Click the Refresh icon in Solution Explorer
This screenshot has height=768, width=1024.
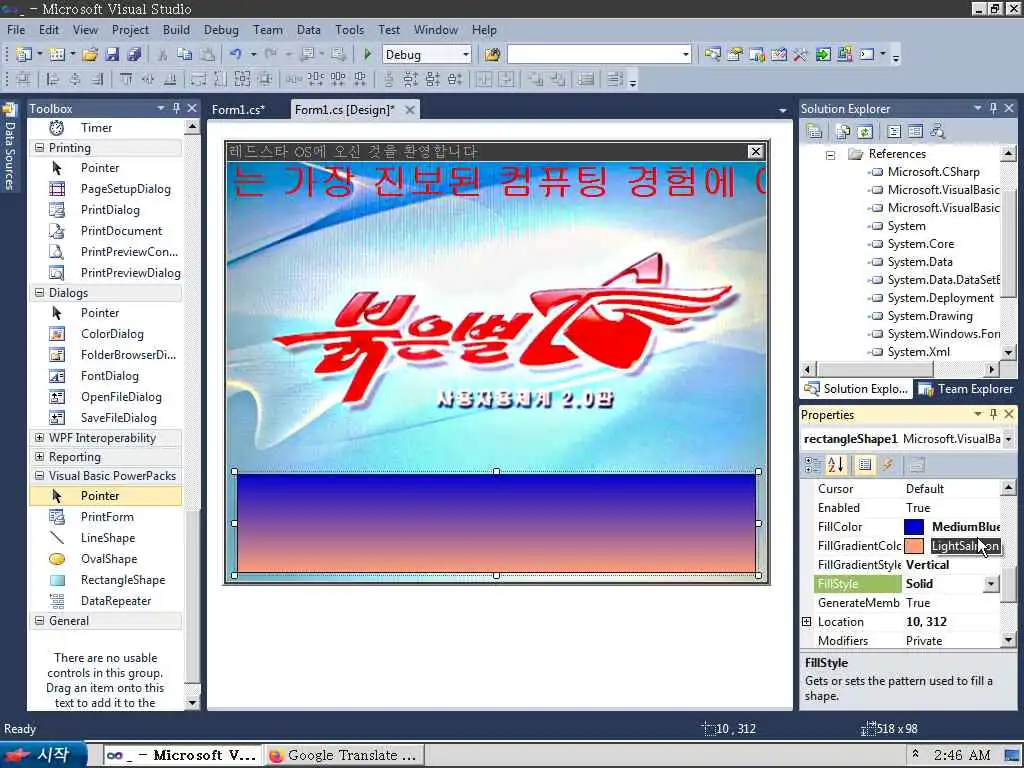pyautogui.click(x=865, y=131)
